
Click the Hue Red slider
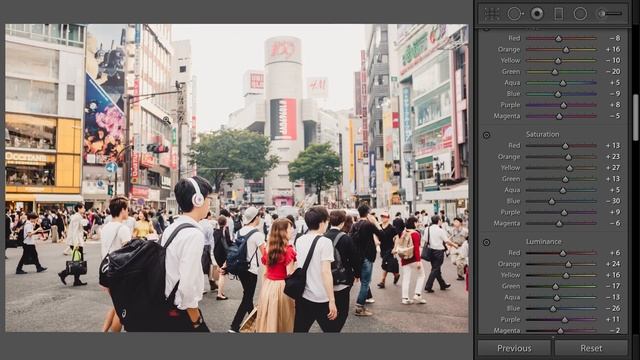tap(561, 38)
